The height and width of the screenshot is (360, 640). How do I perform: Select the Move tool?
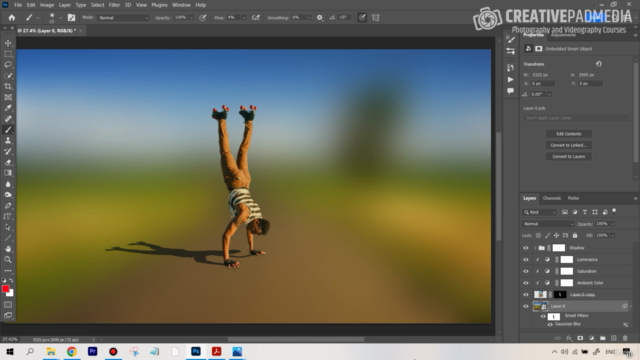point(8,43)
